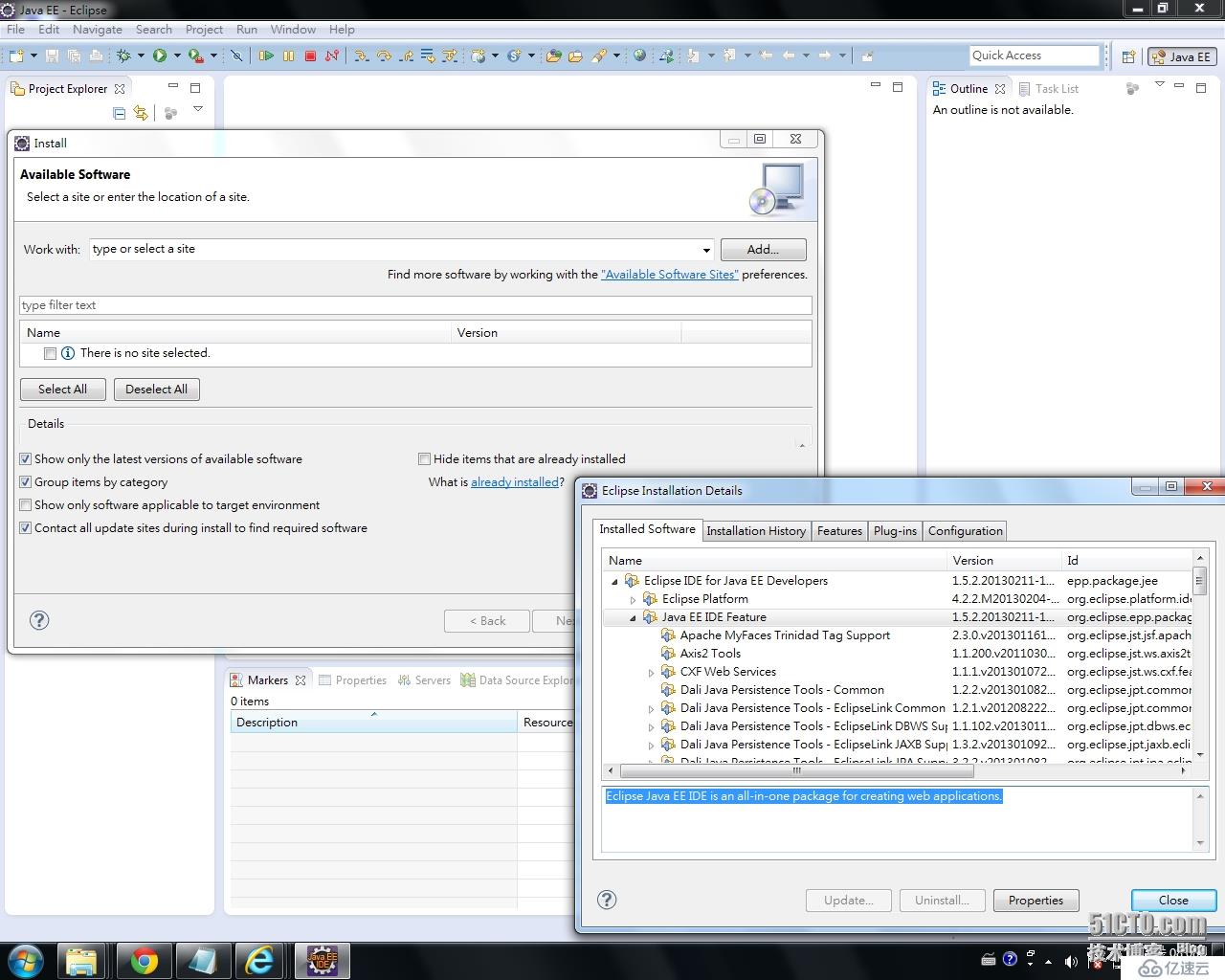Click the already installed link
Image resolution: width=1225 pixels, height=980 pixels.
[x=515, y=482]
